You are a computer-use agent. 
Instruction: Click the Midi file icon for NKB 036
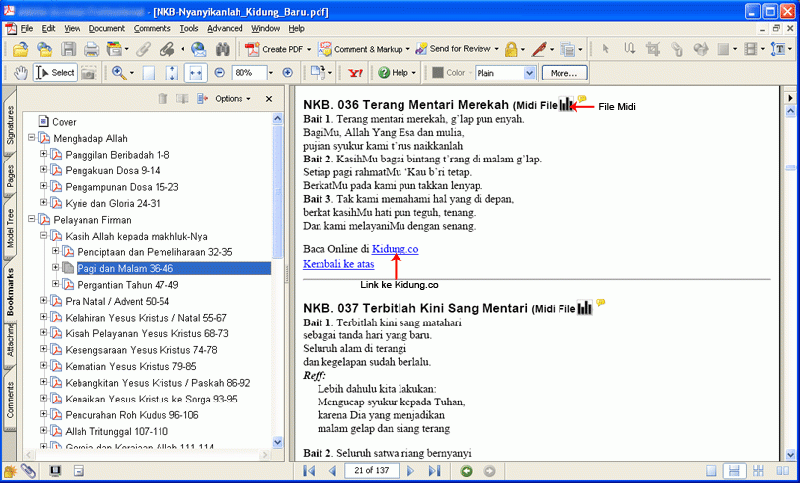pyautogui.click(x=567, y=104)
